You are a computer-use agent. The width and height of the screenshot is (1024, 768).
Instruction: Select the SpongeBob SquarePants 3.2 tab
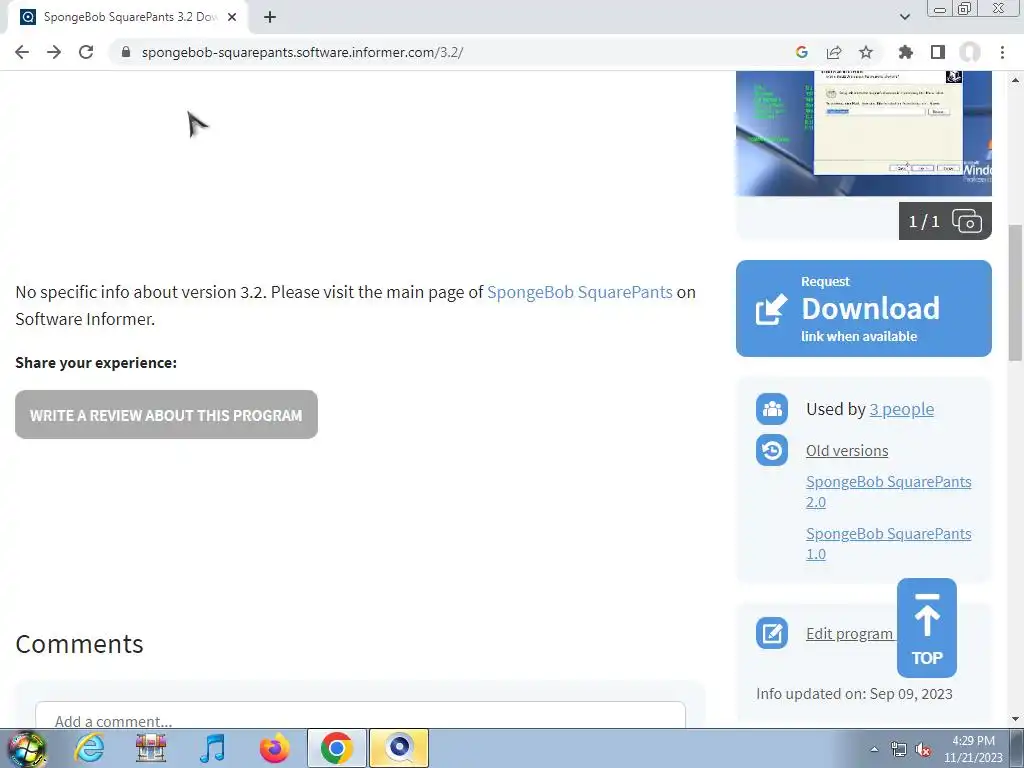[128, 18]
